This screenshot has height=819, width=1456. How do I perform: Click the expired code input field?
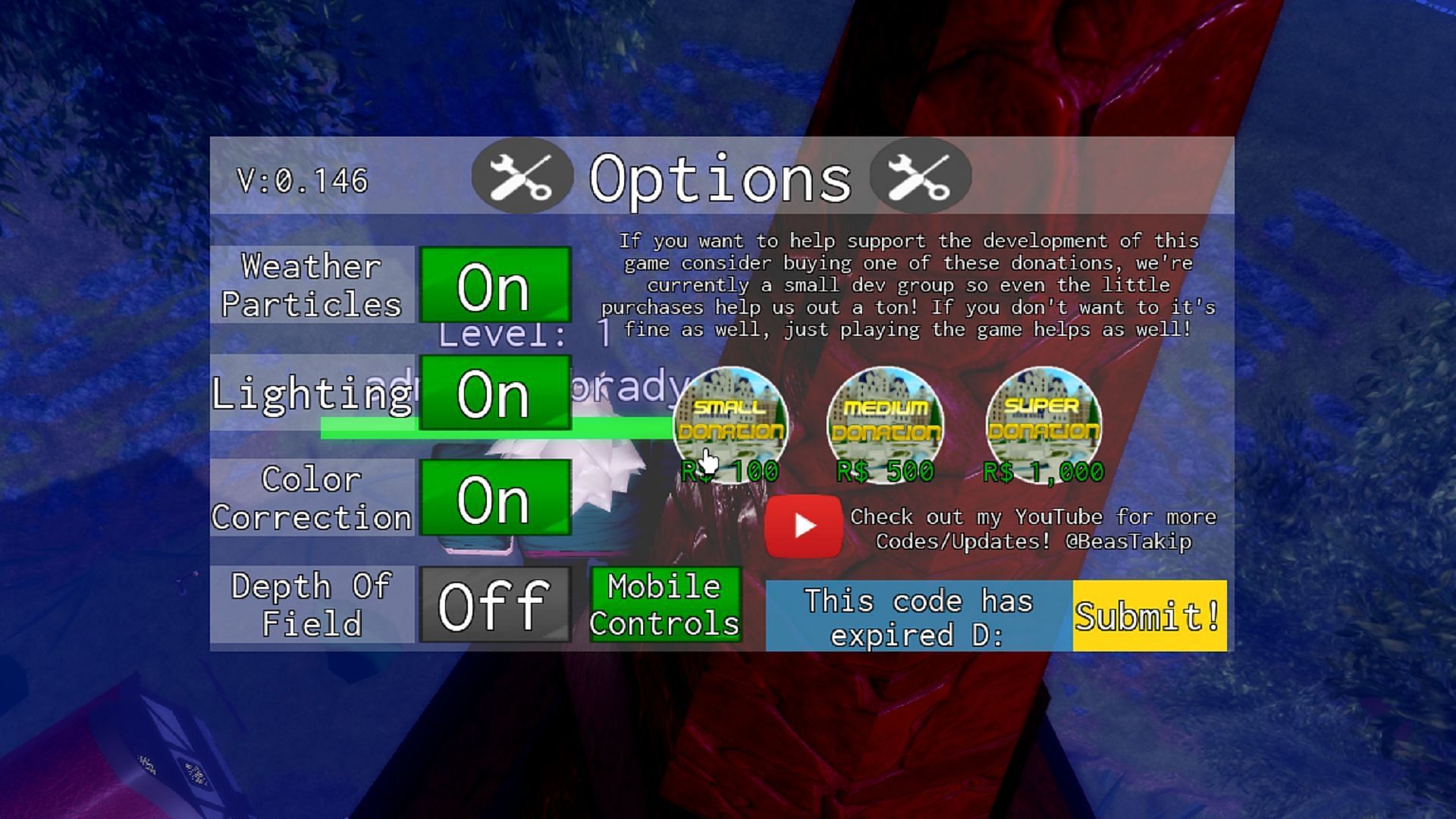pyautogui.click(x=915, y=615)
